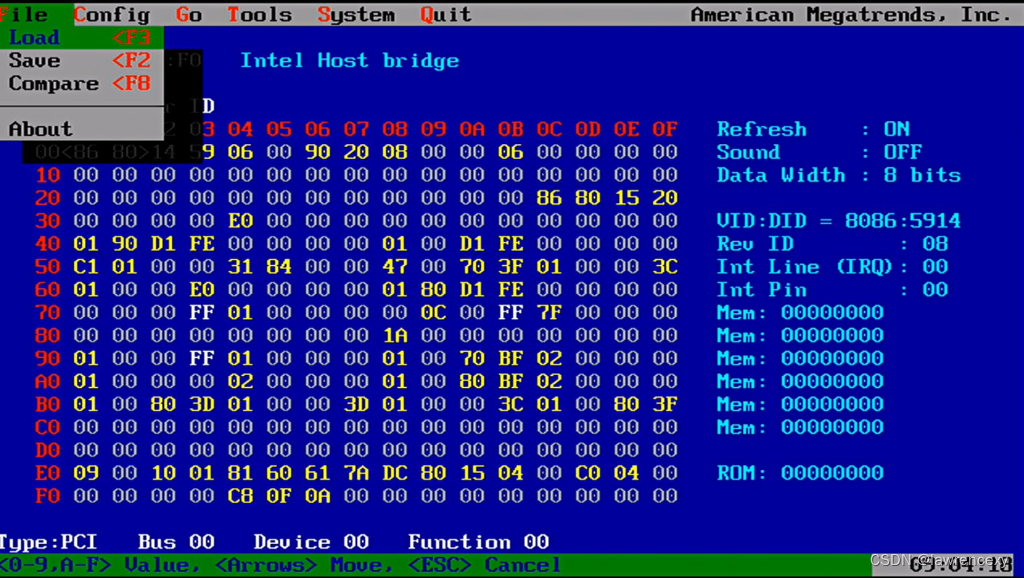Viewport: 1024px width, 578px height.
Task: Select byte E0 in row 30
Action: pos(240,221)
